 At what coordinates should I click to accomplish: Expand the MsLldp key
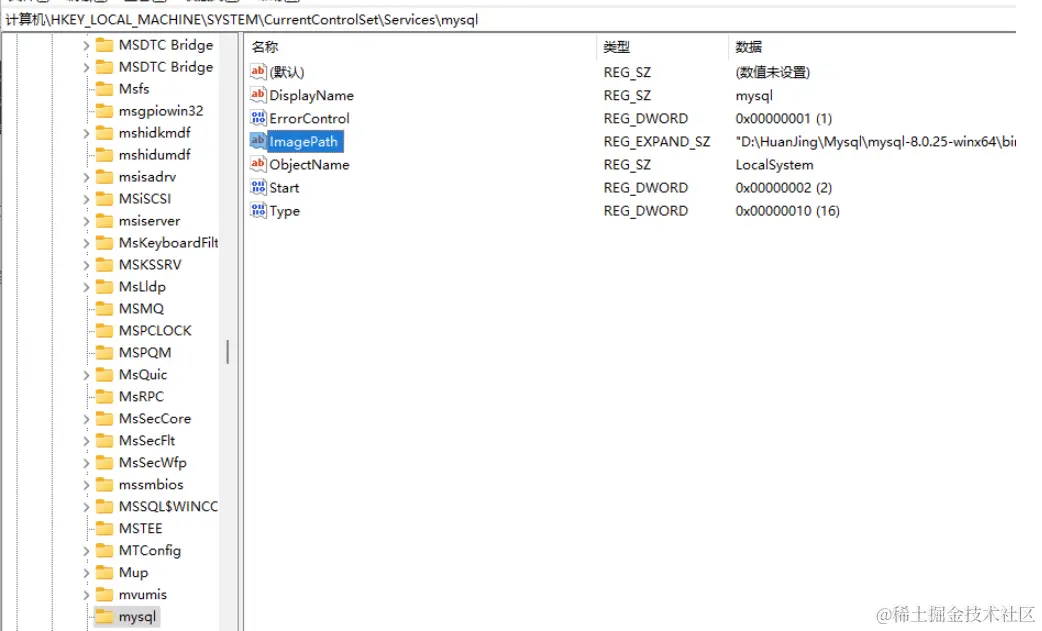click(x=86, y=286)
